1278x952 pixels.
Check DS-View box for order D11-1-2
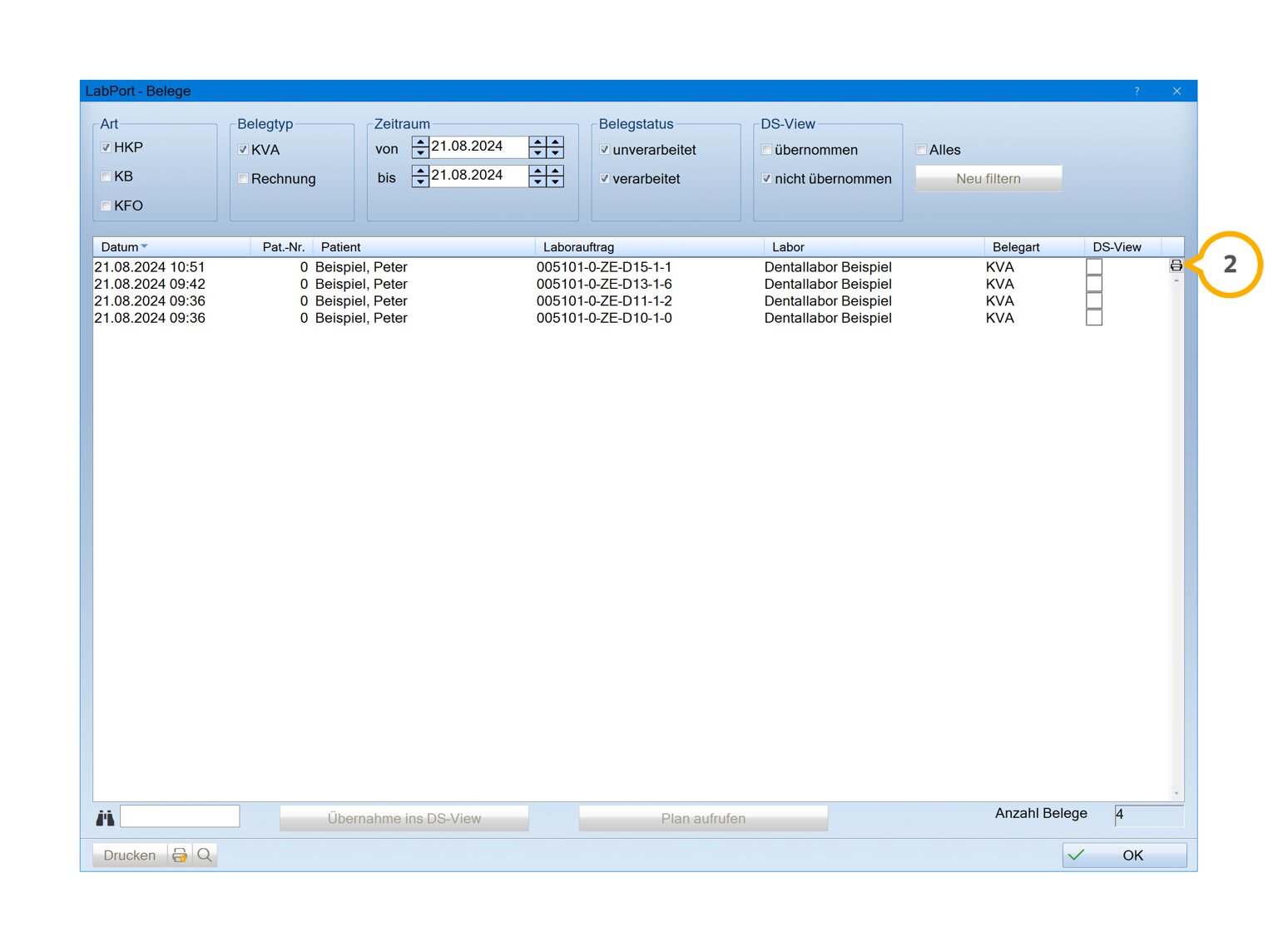click(1094, 301)
